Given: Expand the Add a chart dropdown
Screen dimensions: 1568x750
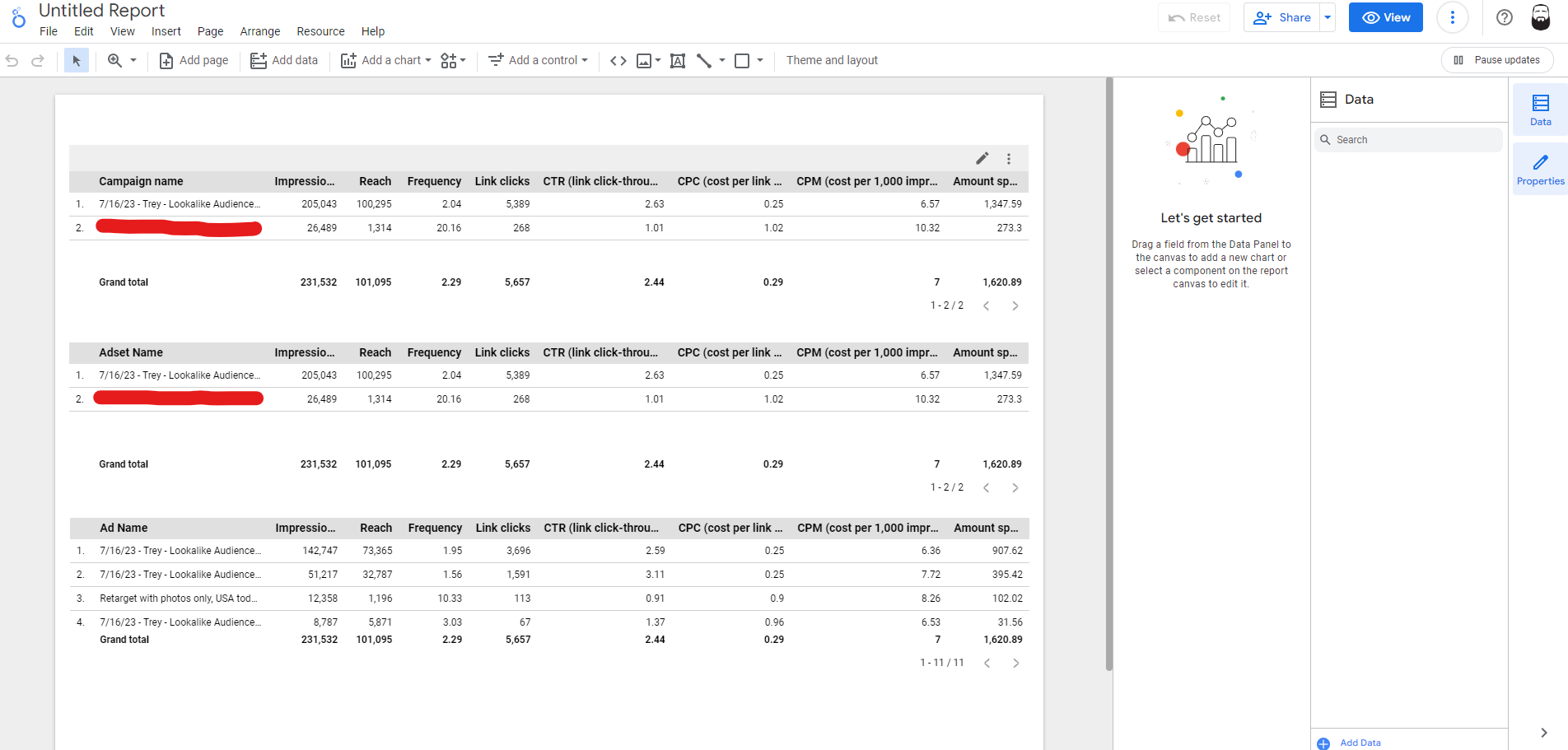Looking at the screenshot, I should tap(386, 60).
